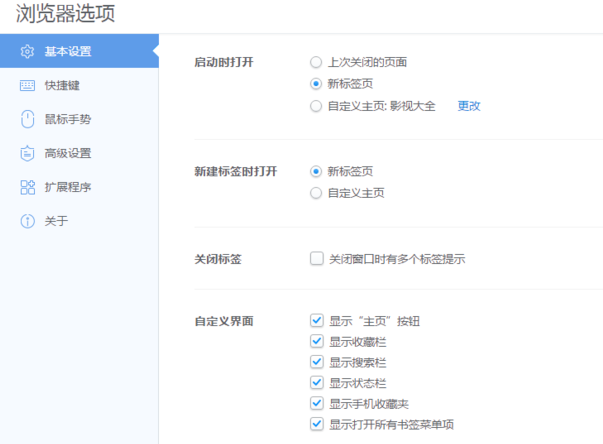Switch to the 高级设置 section

pos(68,153)
